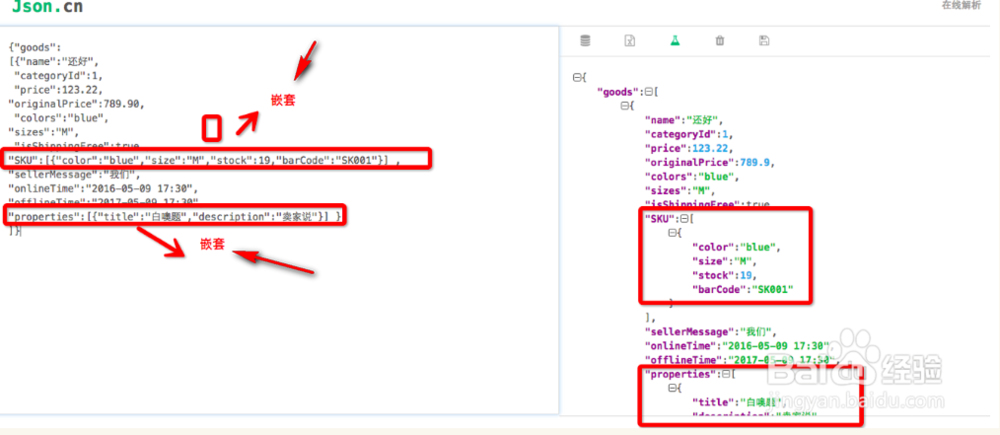Click "sellerMessage" line in raw editor

[x=73, y=174]
